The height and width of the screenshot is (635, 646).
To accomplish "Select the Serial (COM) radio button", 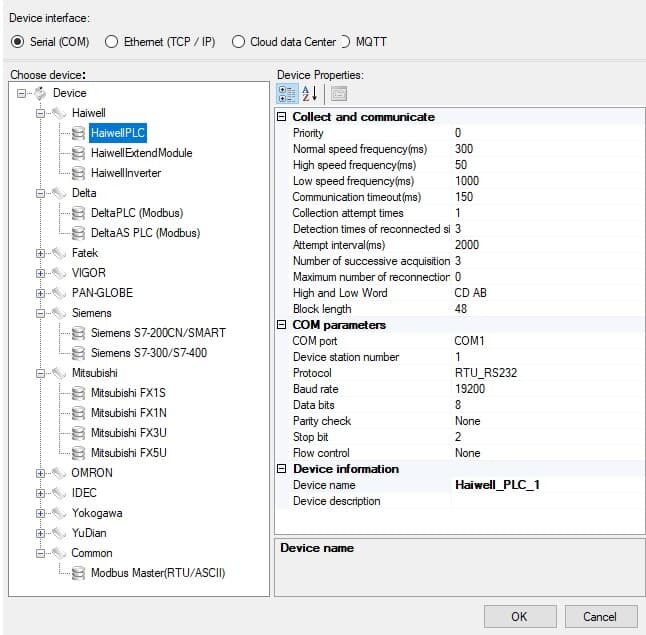I will [x=17, y=42].
